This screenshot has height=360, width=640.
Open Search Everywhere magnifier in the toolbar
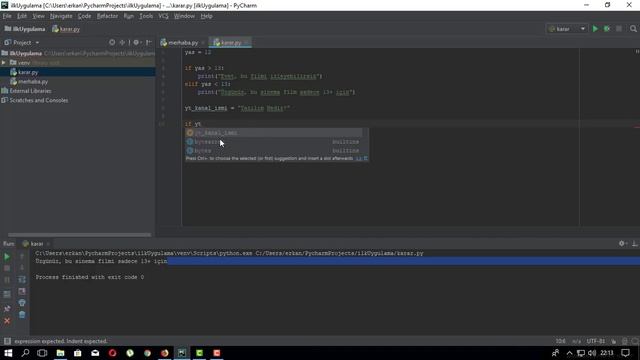633,29
